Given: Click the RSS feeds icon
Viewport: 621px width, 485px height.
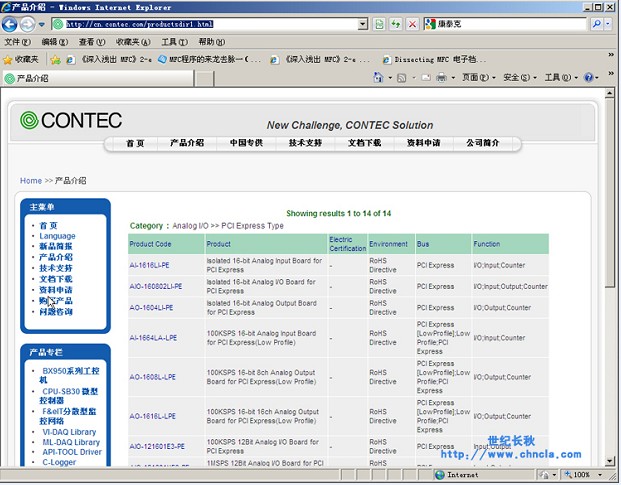Looking at the screenshot, I should (401, 78).
